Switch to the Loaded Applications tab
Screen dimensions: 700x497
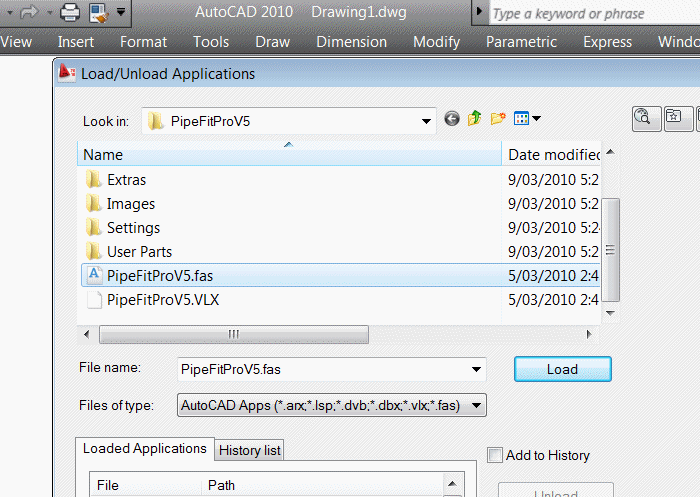[x=145, y=449]
